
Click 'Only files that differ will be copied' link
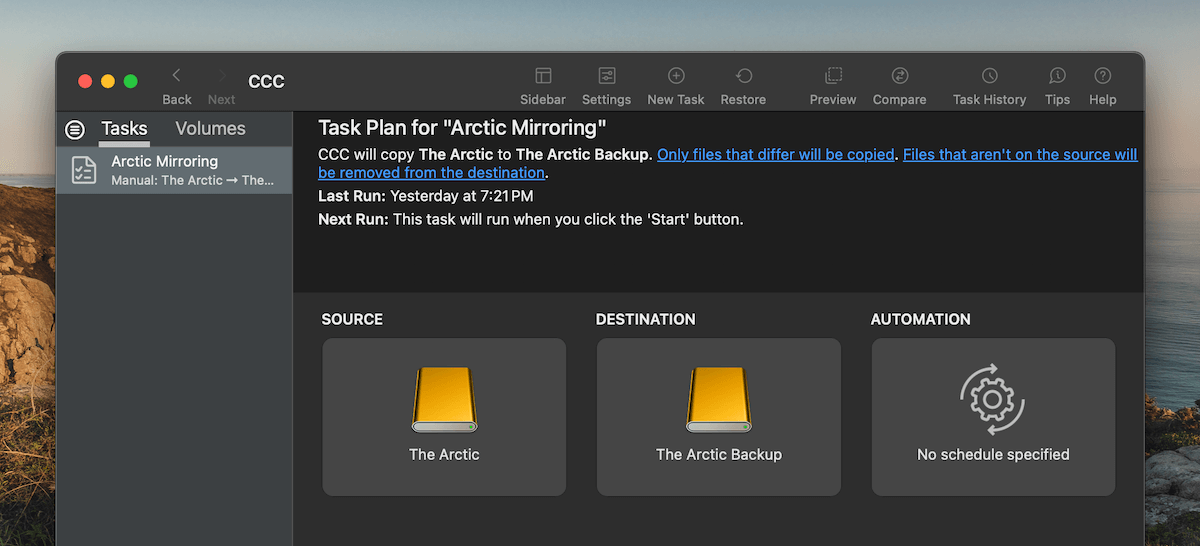(776, 155)
